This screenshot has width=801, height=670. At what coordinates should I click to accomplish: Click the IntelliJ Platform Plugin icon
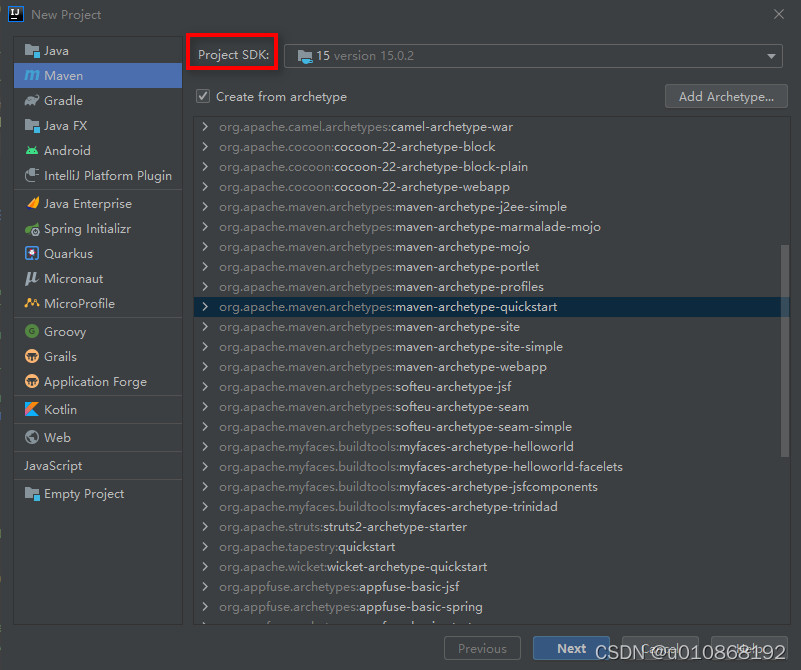pos(32,175)
